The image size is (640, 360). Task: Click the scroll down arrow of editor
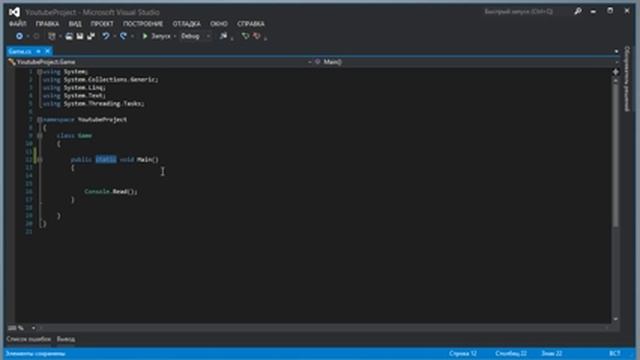click(x=616, y=319)
